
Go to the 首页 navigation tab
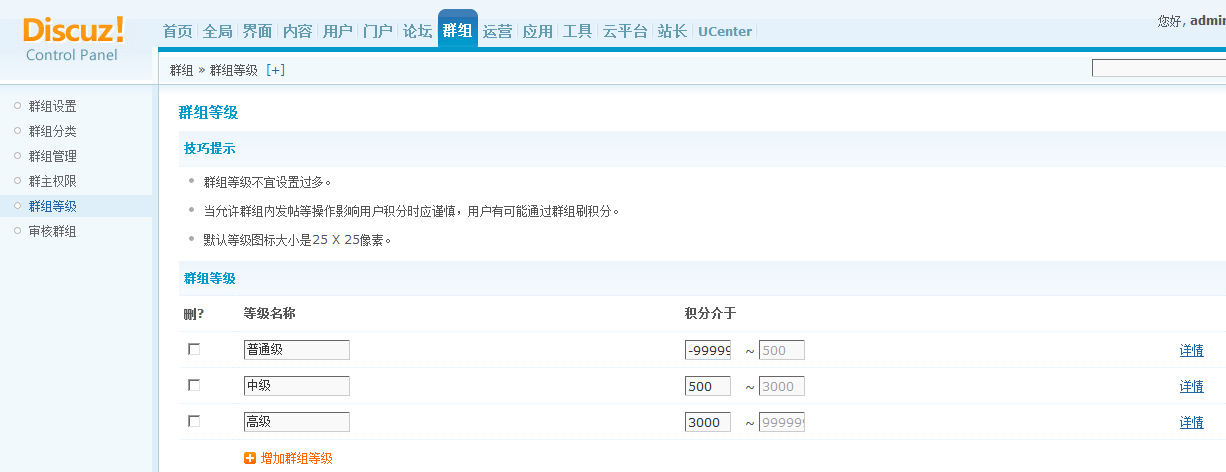[177, 31]
